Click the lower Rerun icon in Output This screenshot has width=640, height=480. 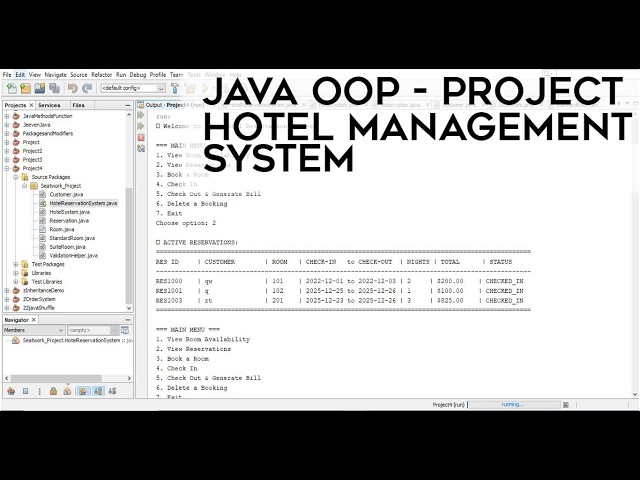coord(141,126)
